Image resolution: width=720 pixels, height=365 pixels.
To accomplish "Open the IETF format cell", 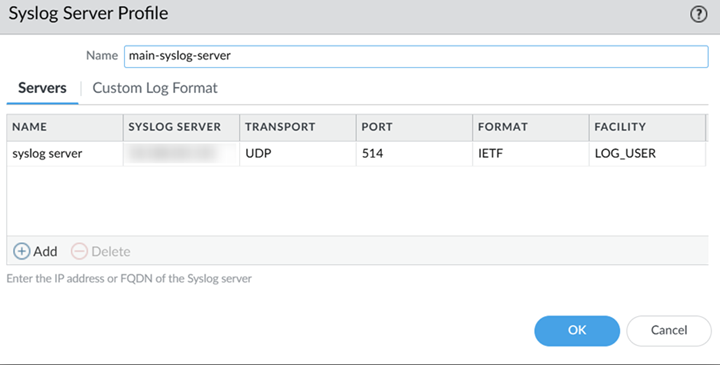I will [x=531, y=153].
